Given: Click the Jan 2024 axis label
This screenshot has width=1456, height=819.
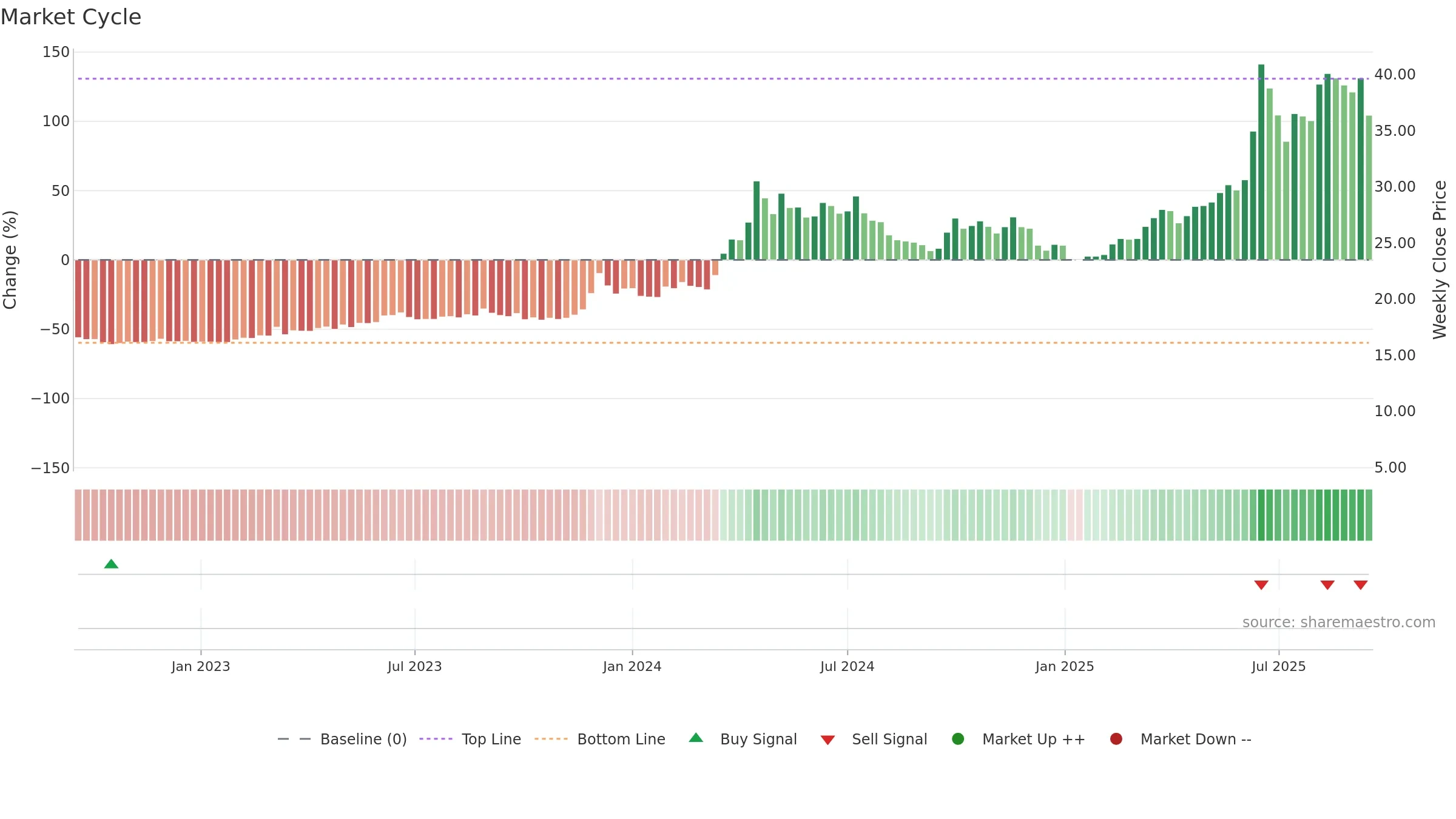Looking at the screenshot, I should [x=632, y=666].
